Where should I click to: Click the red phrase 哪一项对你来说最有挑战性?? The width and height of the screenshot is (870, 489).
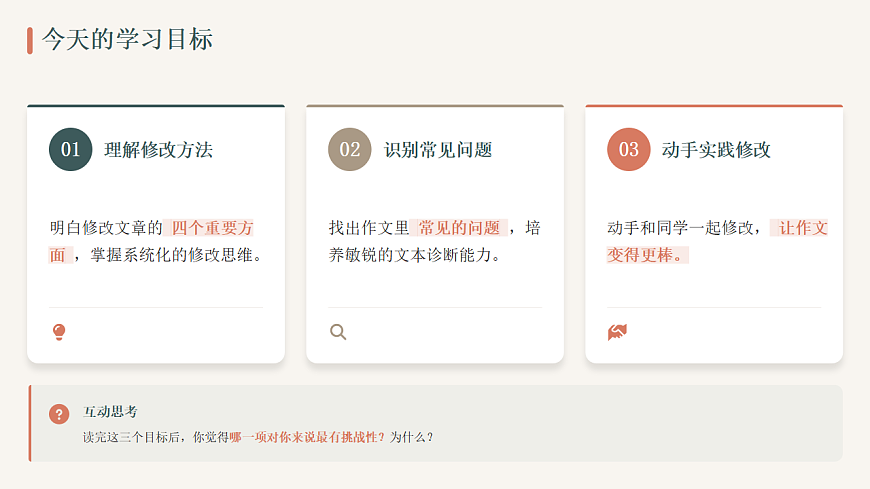tap(307, 437)
